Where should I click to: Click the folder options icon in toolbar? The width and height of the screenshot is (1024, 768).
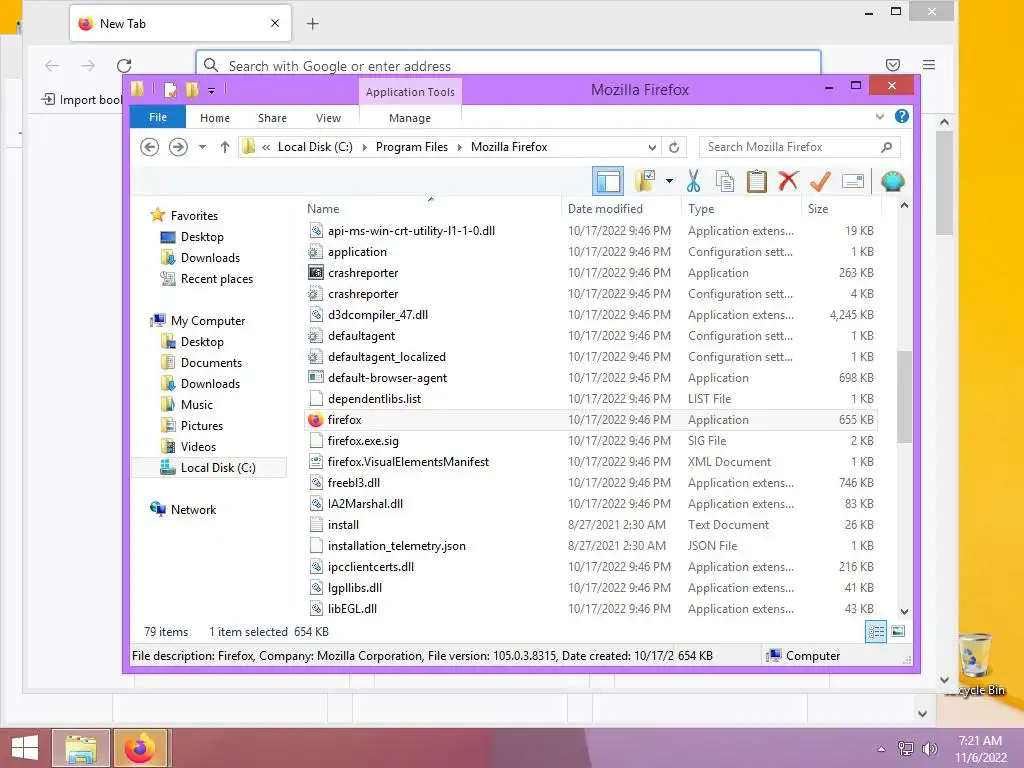point(645,181)
